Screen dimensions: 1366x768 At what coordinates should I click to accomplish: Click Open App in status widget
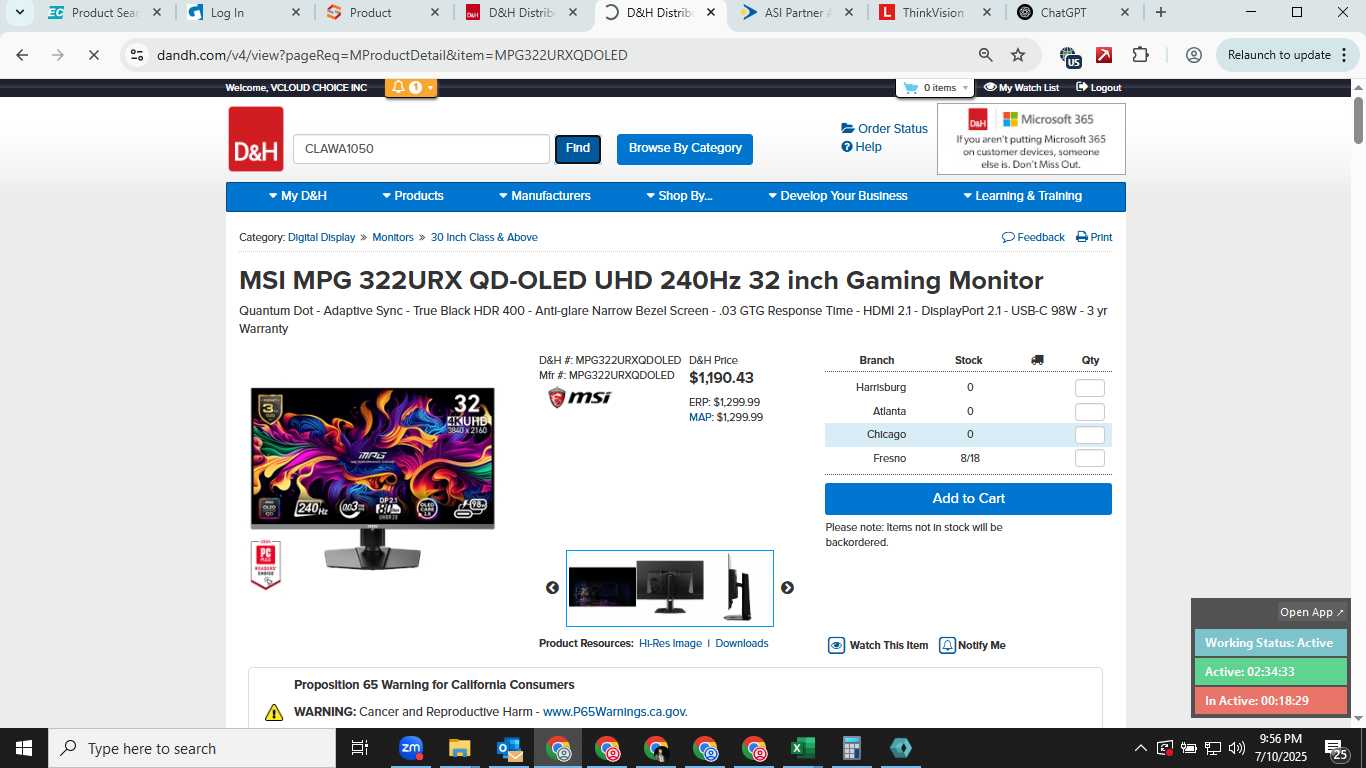point(1312,612)
